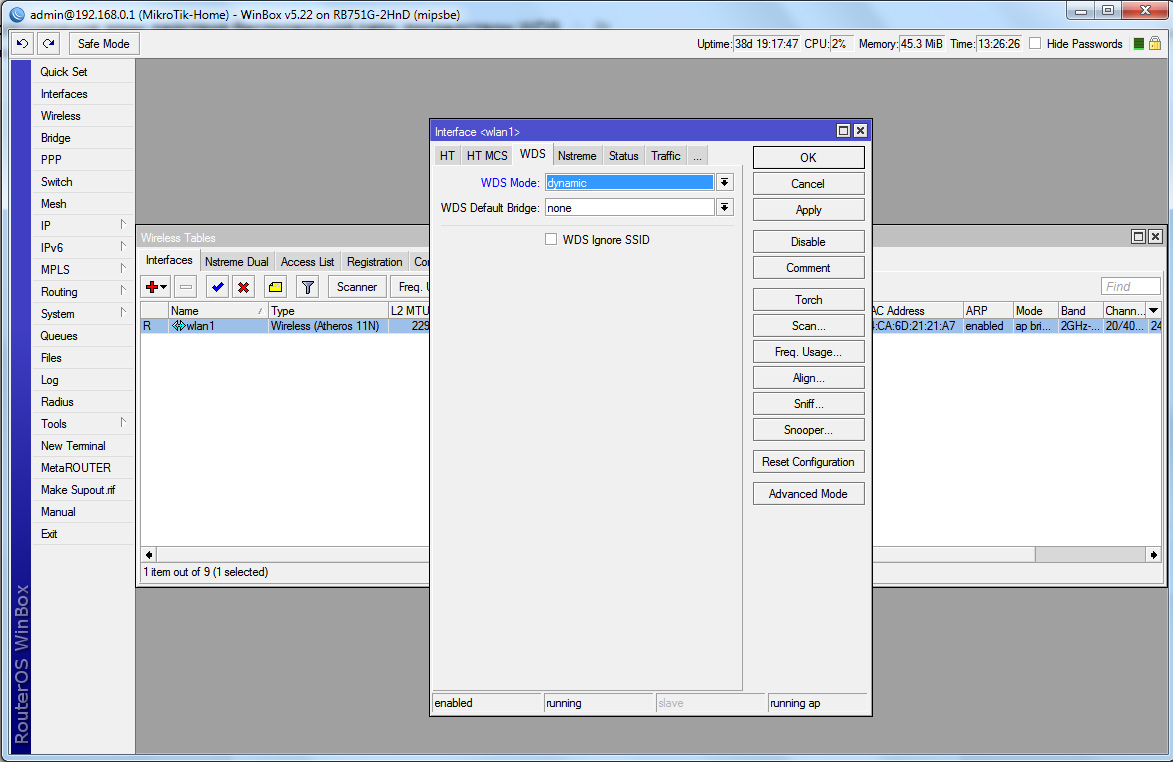Click the red Disable cross icon
Image resolution: width=1174 pixels, height=762 pixels.
coord(245,286)
